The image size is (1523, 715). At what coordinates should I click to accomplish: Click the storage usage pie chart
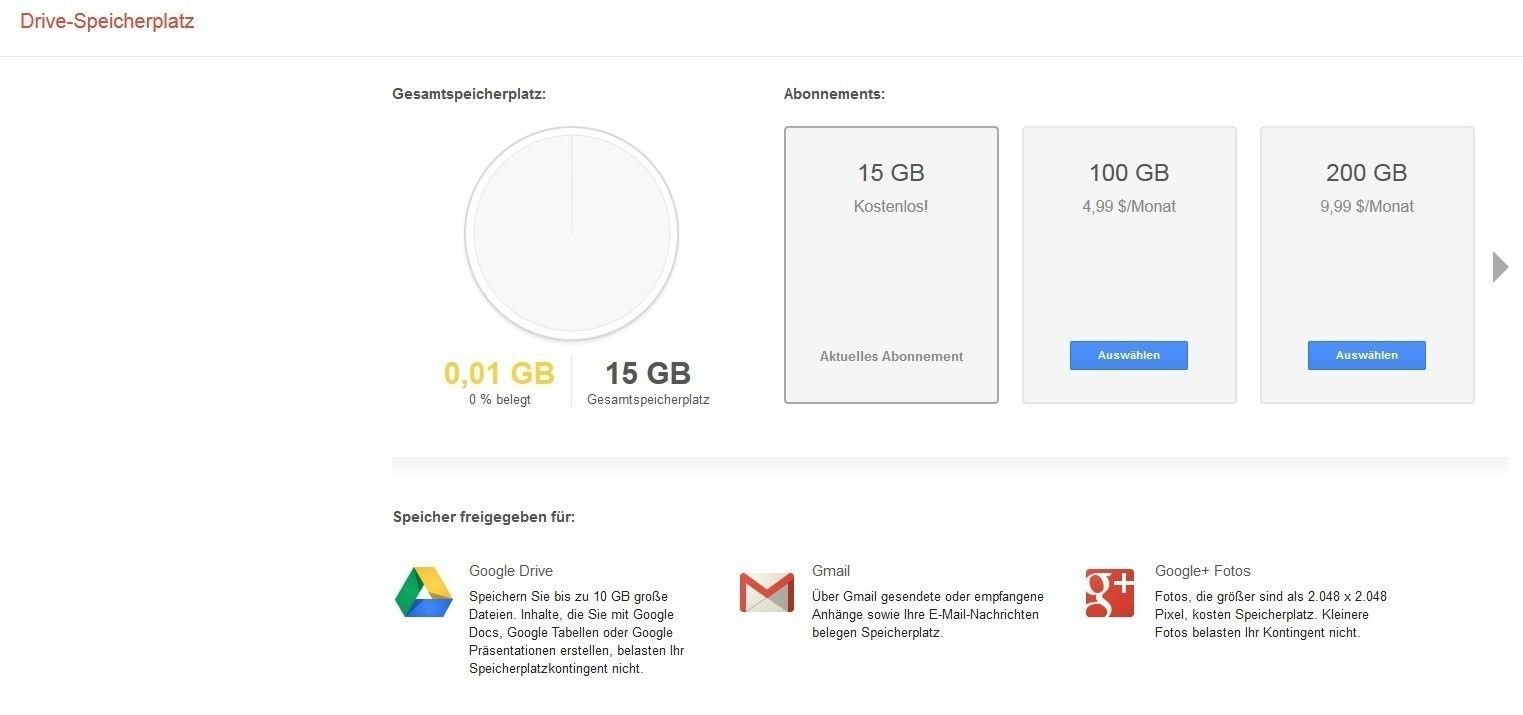pyautogui.click(x=572, y=235)
